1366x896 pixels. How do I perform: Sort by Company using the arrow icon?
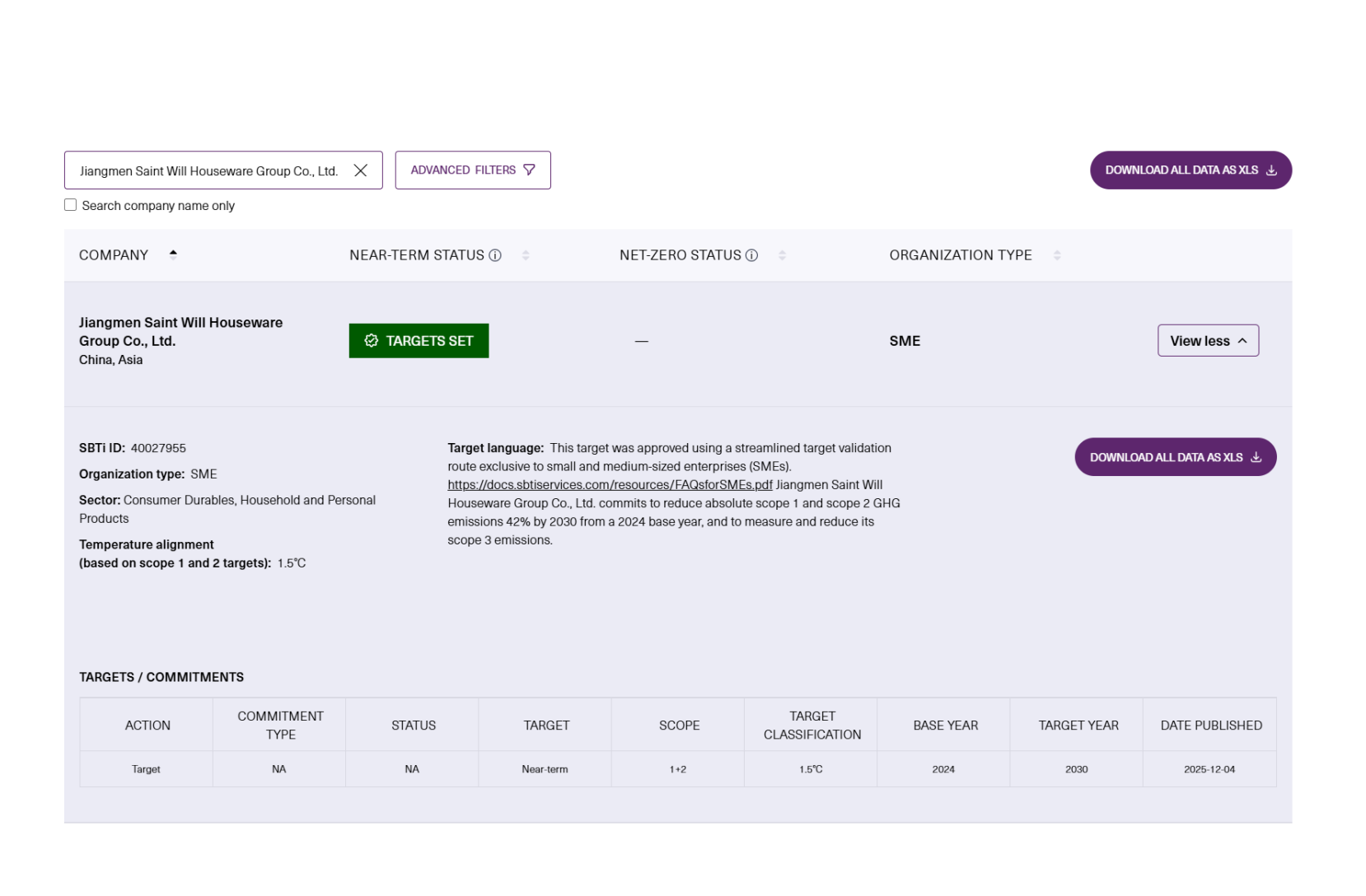(173, 254)
